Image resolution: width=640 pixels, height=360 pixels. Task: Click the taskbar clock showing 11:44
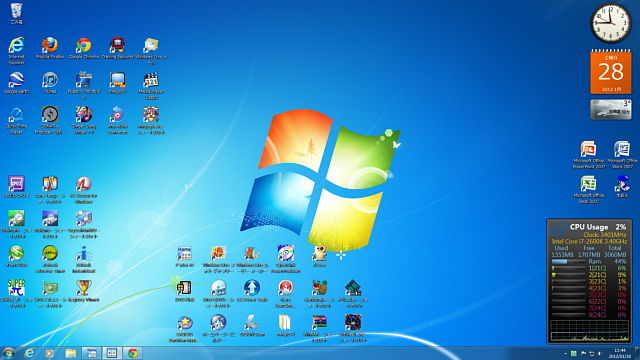pyautogui.click(x=620, y=353)
